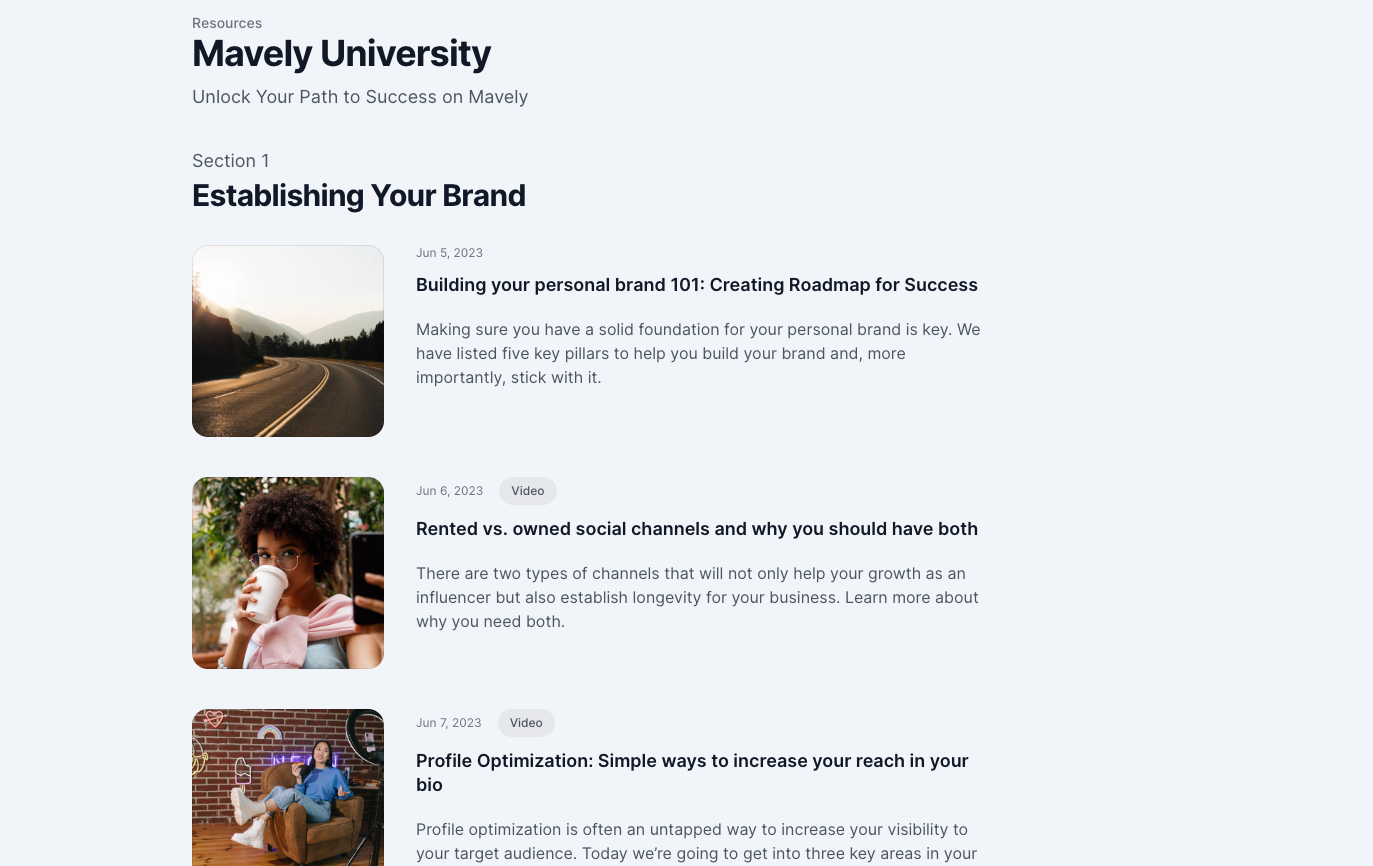This screenshot has height=866, width=1373.
Task: Click the Video tag beside Jun 7, 2023
Action: pyautogui.click(x=526, y=723)
